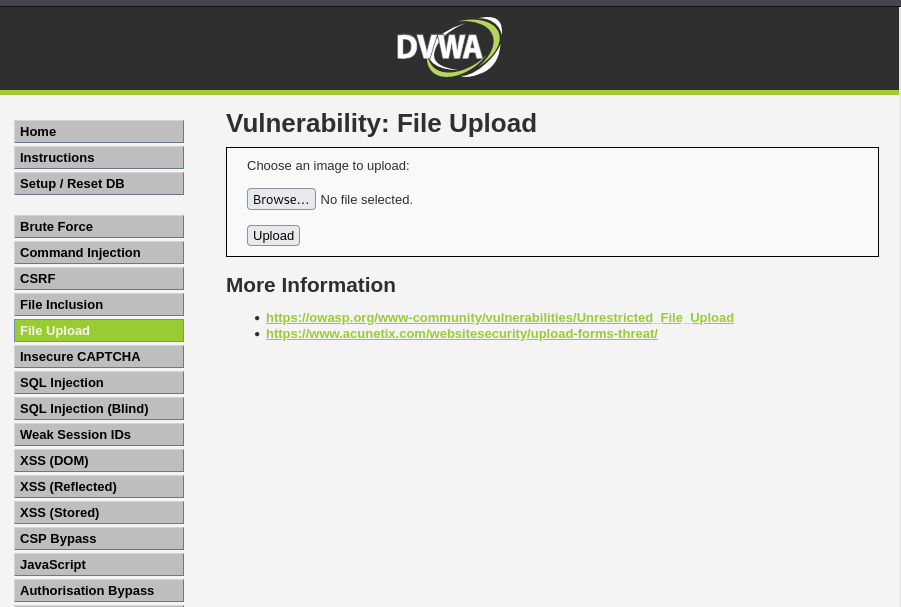Open the XSS (DOM) page

click(x=98, y=461)
